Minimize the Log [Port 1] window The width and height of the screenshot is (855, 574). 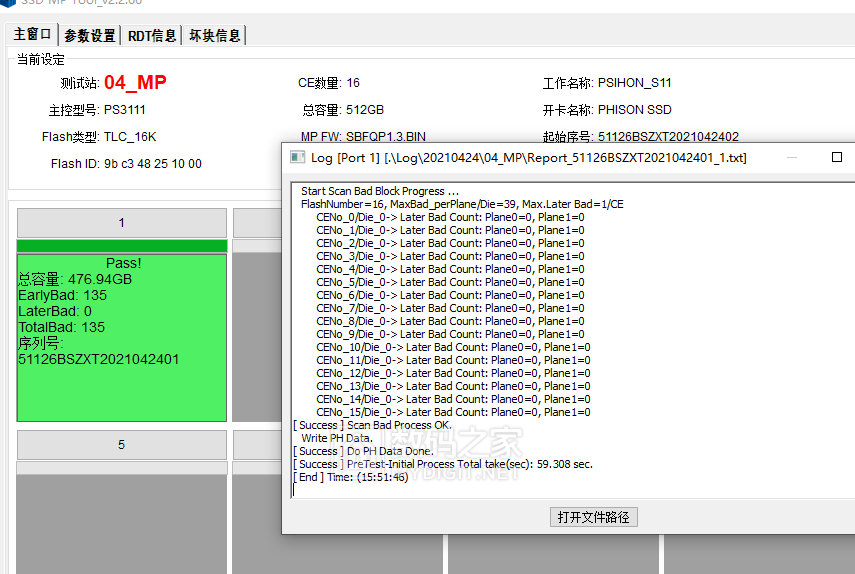(791, 158)
